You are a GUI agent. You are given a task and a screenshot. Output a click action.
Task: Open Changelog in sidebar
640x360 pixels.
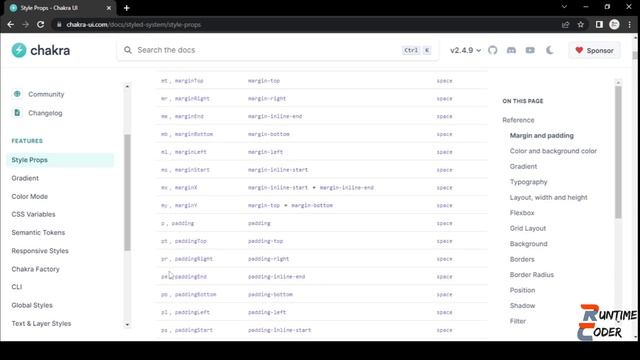(45, 113)
